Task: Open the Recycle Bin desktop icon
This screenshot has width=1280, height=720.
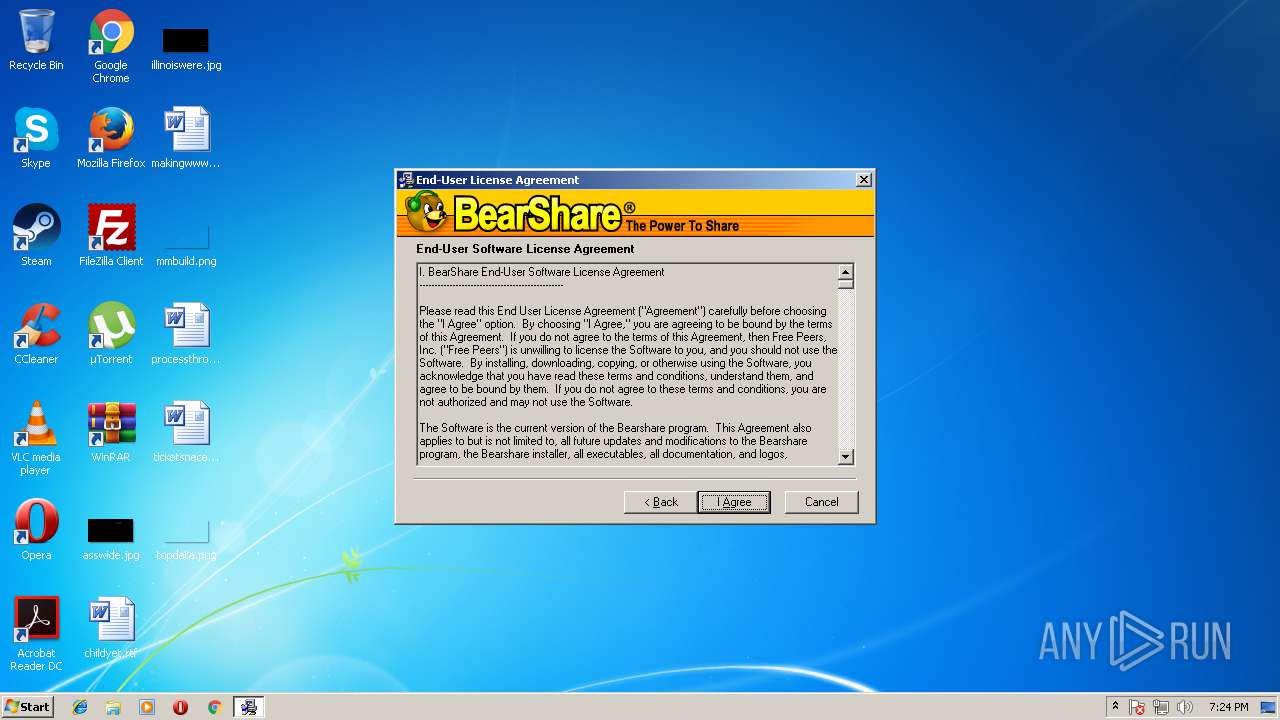Action: point(36,40)
